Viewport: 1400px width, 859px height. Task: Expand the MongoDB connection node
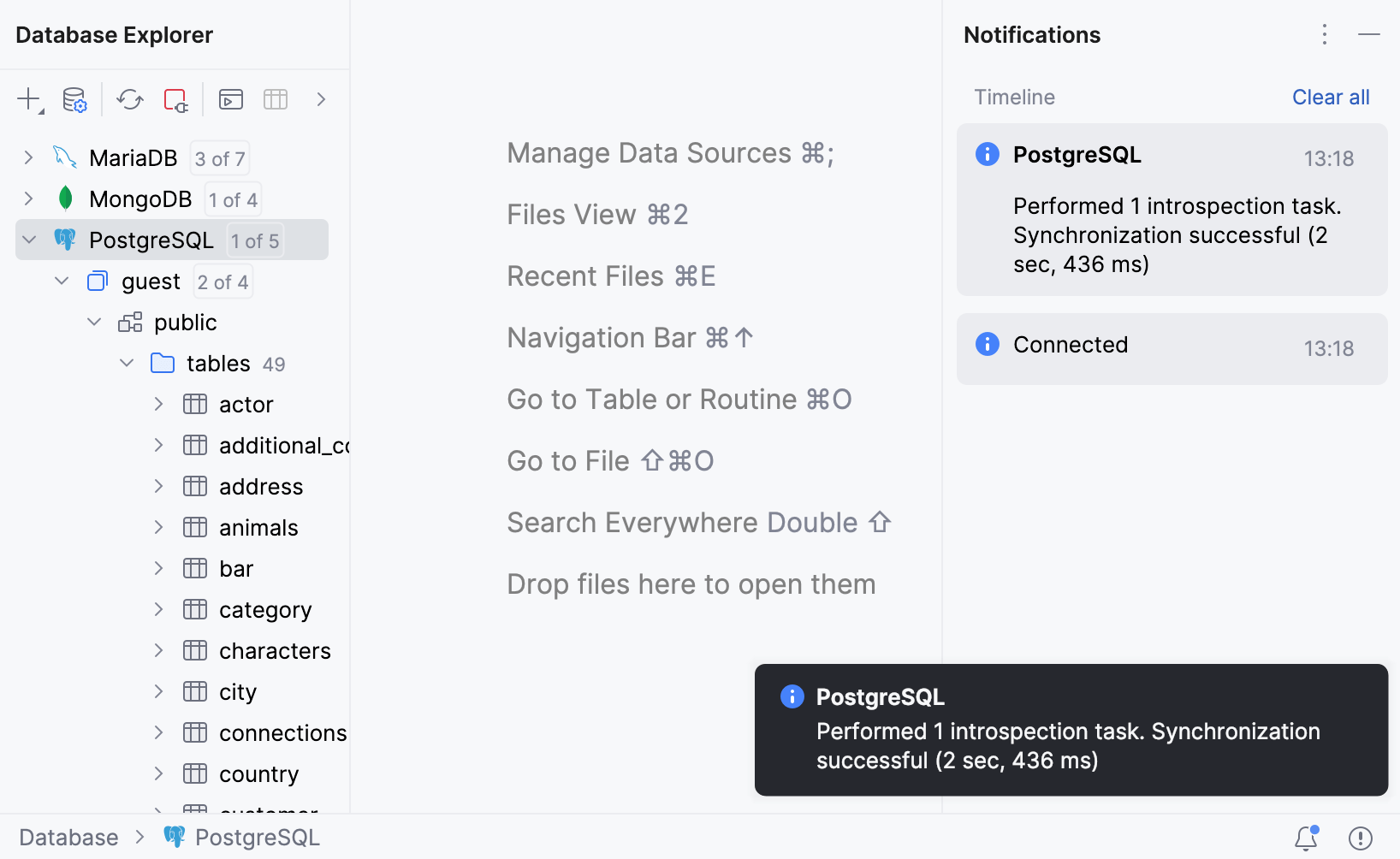(x=28, y=198)
